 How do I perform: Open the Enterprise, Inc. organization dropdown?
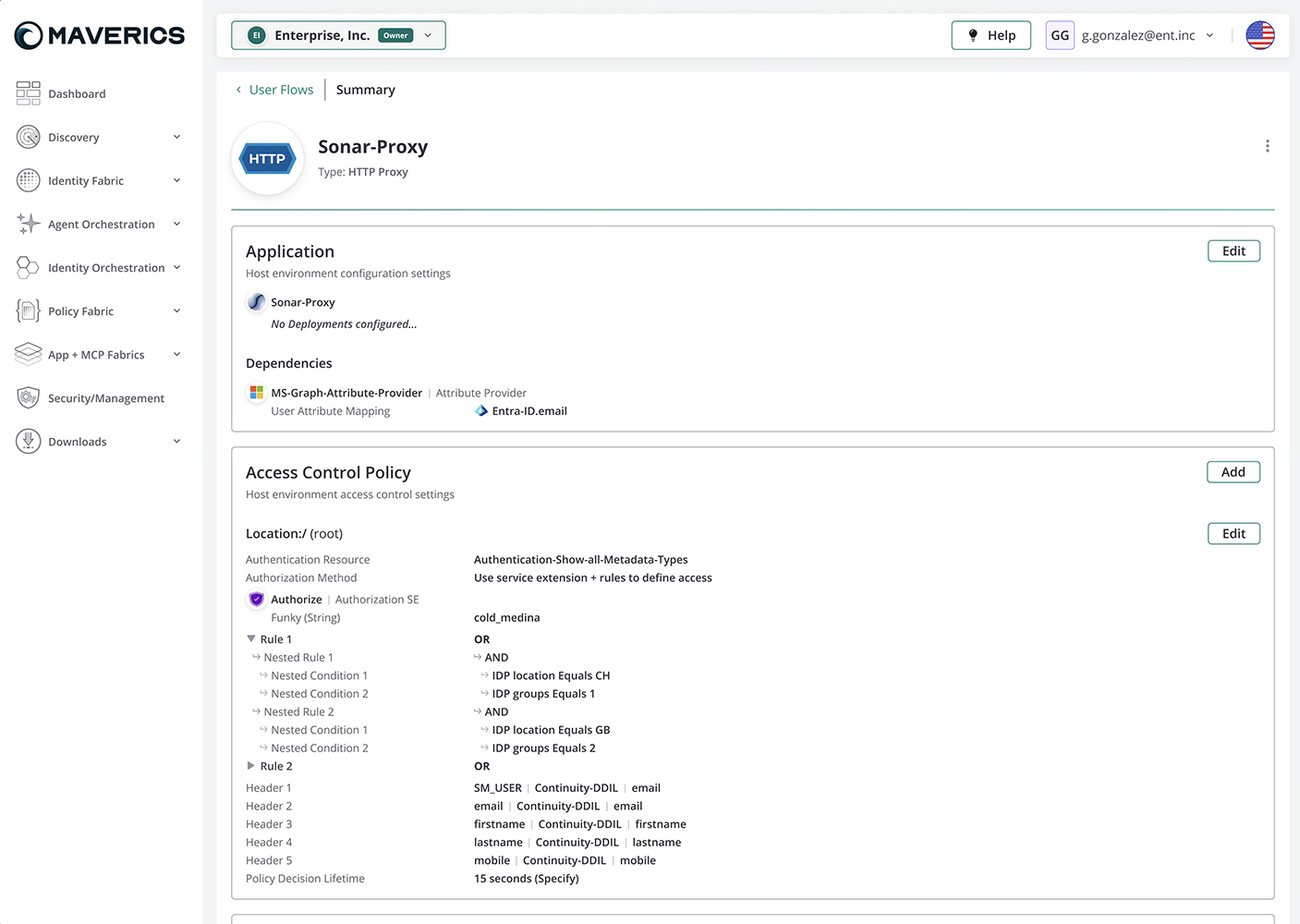pos(338,35)
